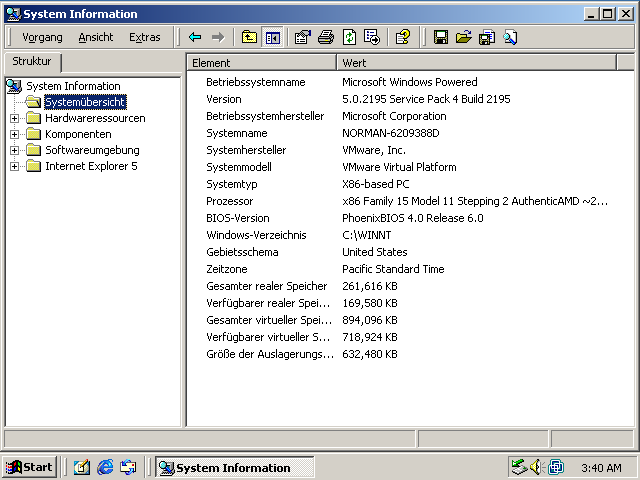This screenshot has height=480, width=640.
Task: Select Internet Explorer 5 tree item
Action: tap(91, 166)
